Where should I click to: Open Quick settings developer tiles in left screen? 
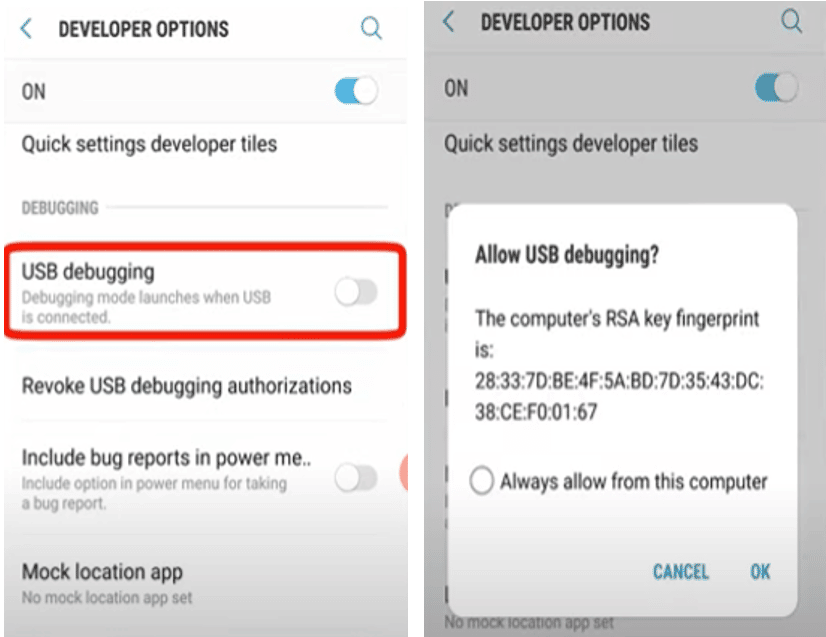pos(205,144)
